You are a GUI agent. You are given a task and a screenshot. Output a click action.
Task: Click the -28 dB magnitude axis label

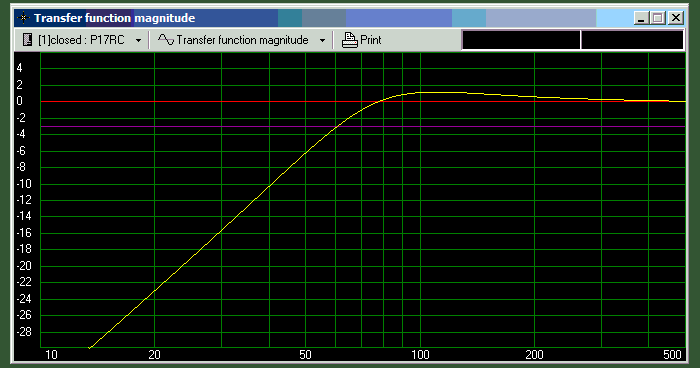coord(24,332)
